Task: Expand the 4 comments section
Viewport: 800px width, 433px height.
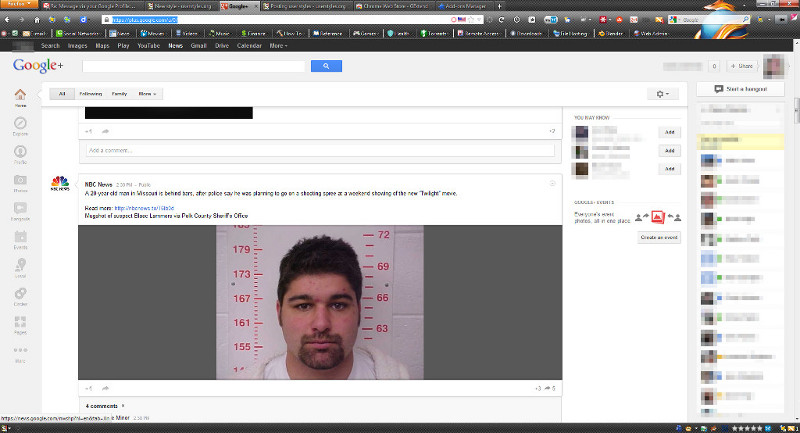Action: (x=105, y=406)
